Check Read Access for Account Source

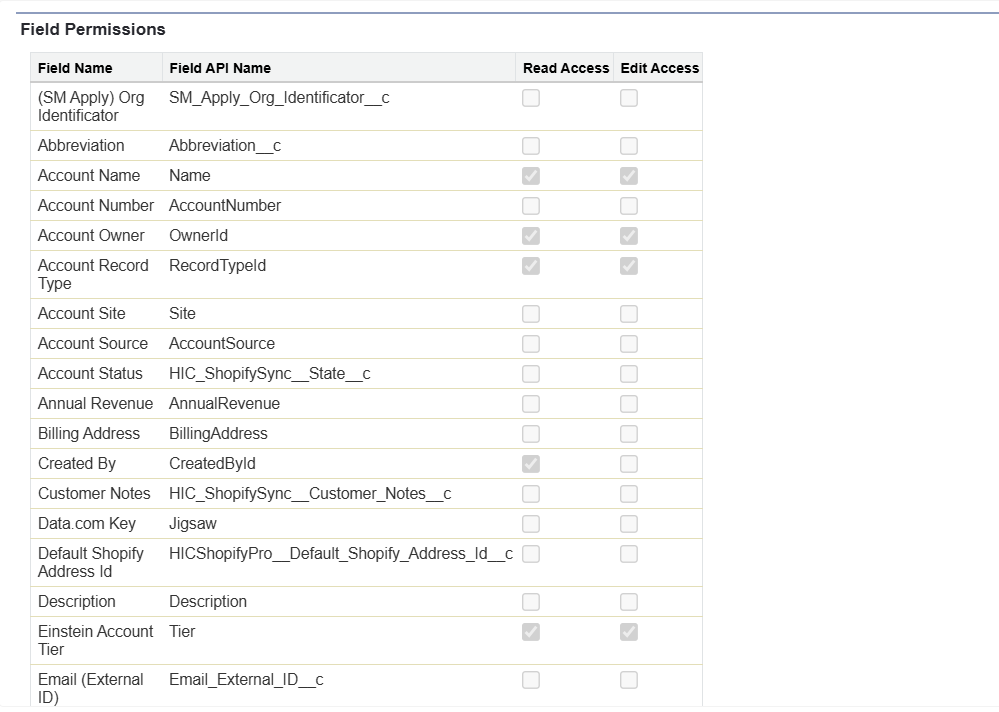click(x=531, y=344)
